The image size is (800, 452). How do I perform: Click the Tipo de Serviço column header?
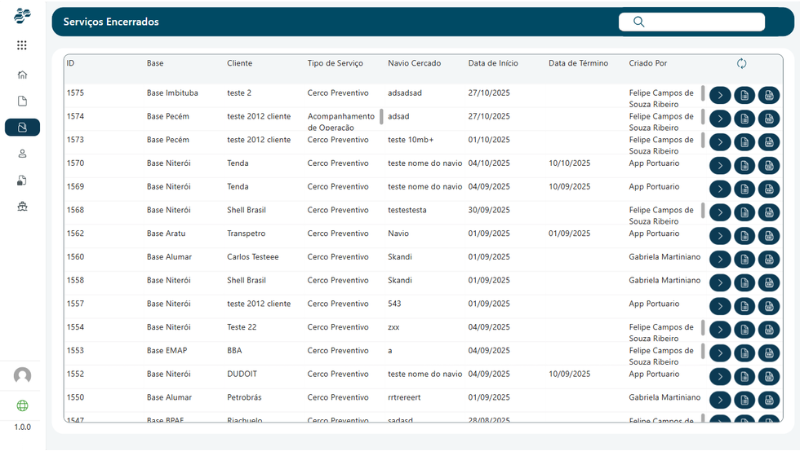tap(335, 64)
